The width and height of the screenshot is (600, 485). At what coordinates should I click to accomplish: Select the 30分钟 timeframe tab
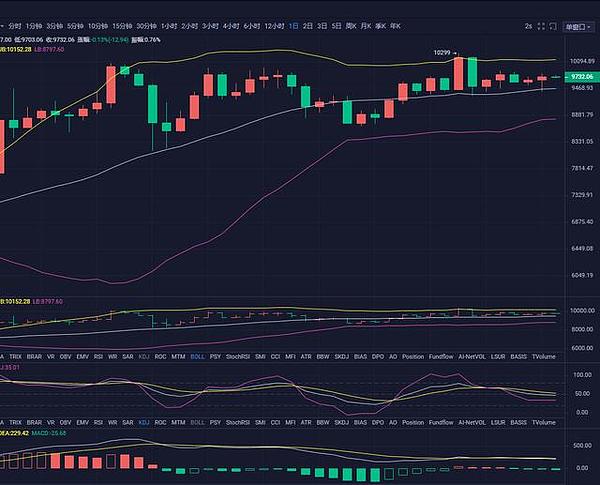(x=146, y=25)
